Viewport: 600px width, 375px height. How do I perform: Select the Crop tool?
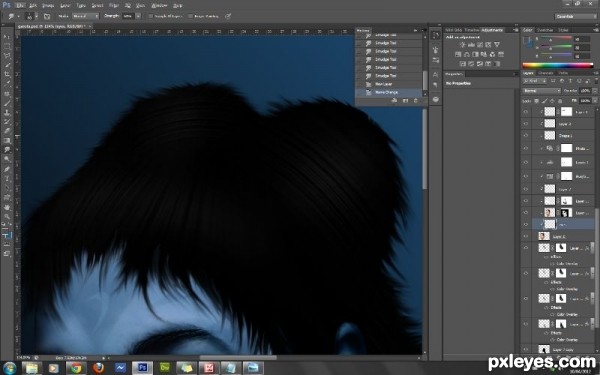[7, 74]
